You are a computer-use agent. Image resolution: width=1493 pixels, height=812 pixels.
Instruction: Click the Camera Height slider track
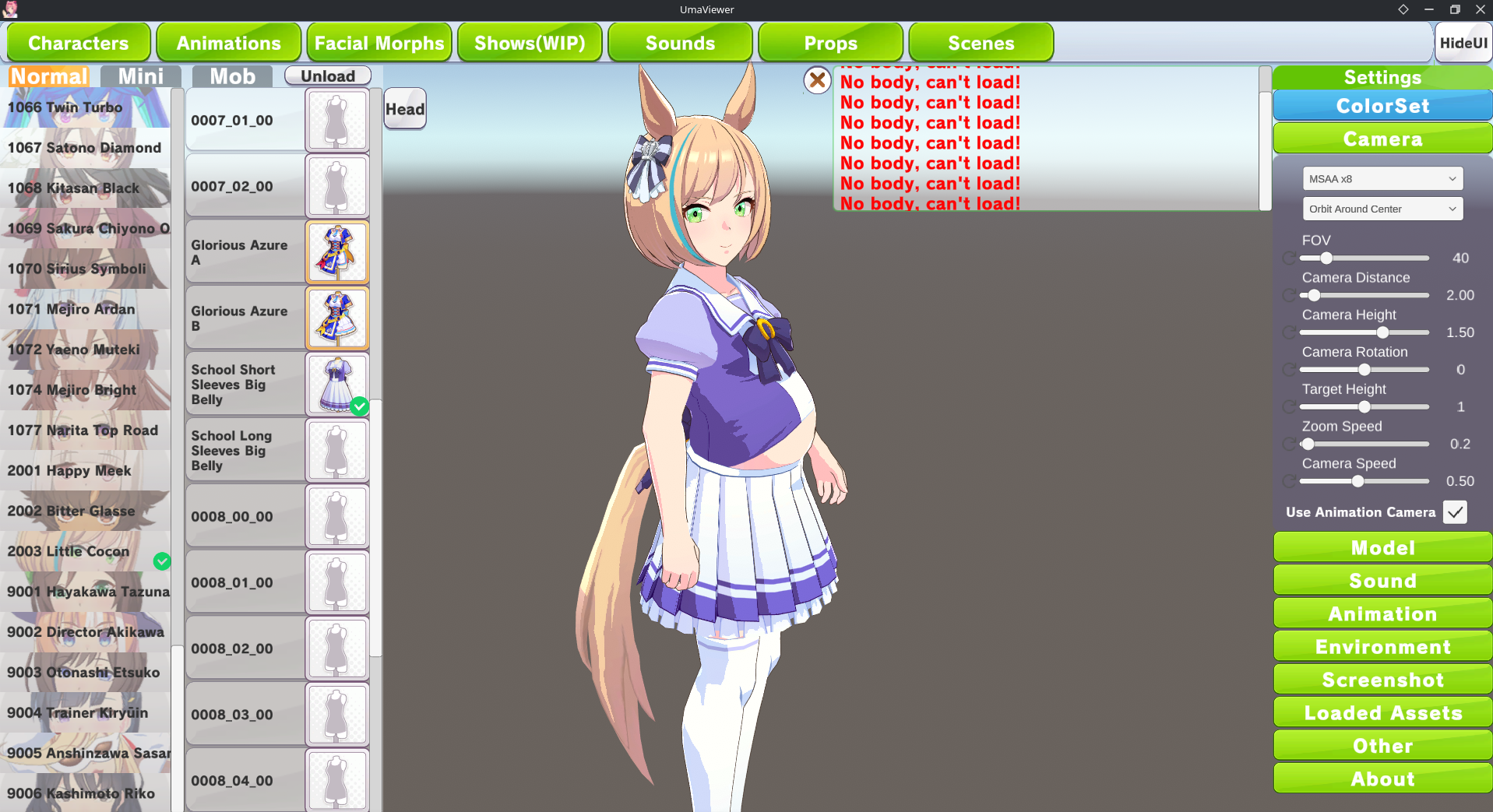1364,332
